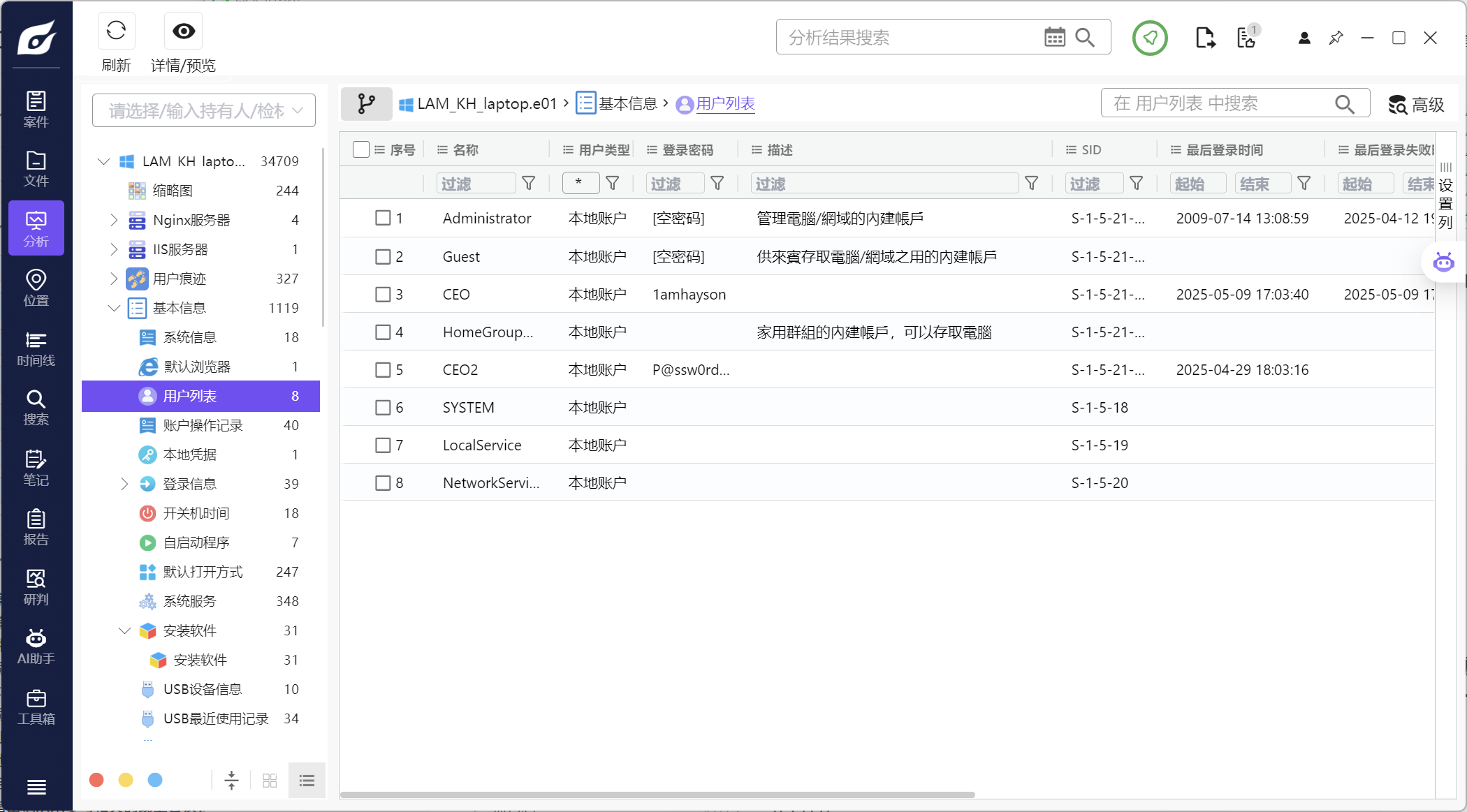Image resolution: width=1467 pixels, height=812 pixels.
Task: Open the Details/Preview (详情/预览) eye icon
Action: point(184,31)
